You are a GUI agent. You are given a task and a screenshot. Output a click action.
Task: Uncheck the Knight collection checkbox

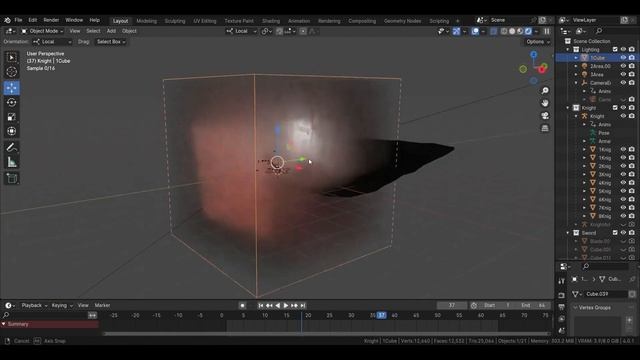615,108
